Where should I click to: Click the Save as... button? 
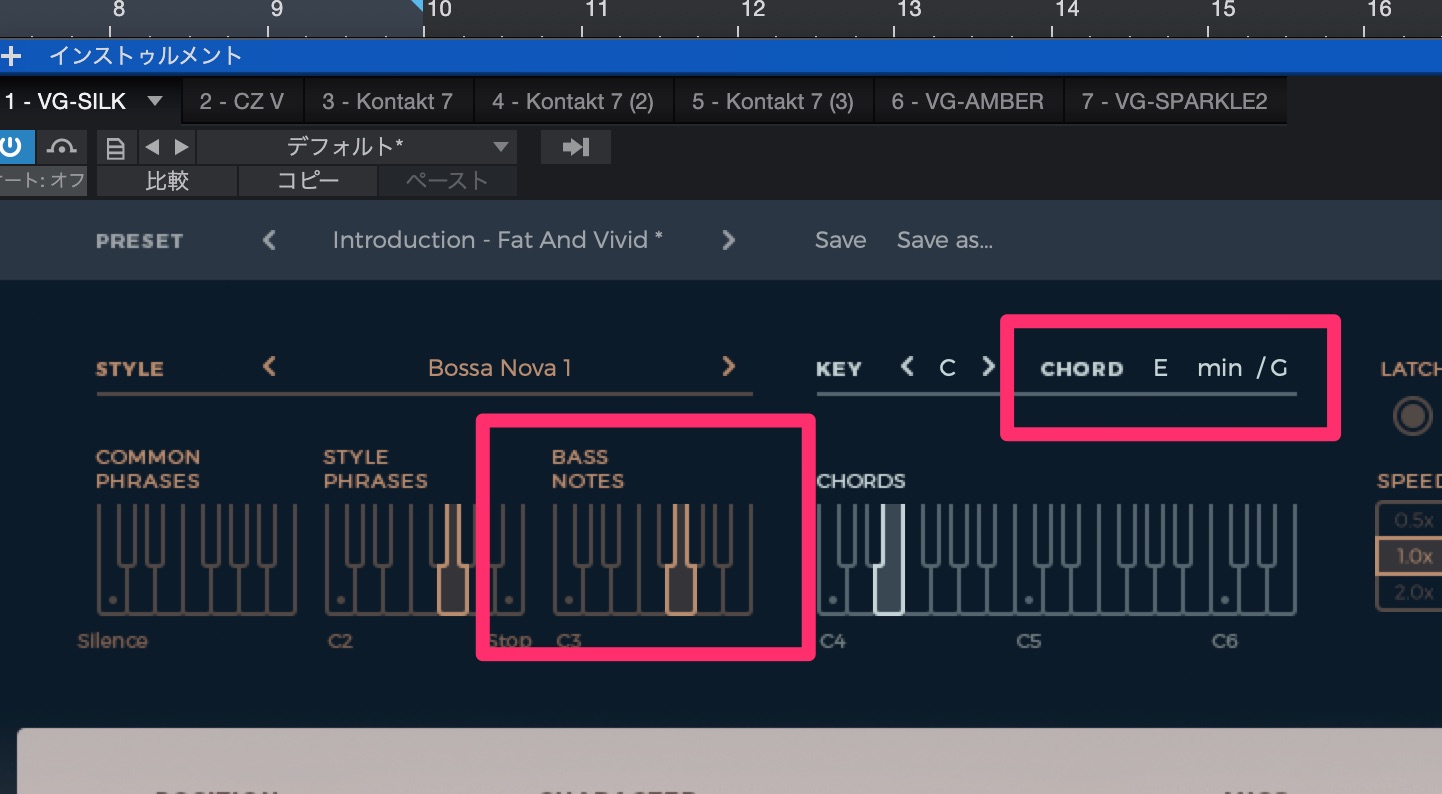tap(944, 240)
